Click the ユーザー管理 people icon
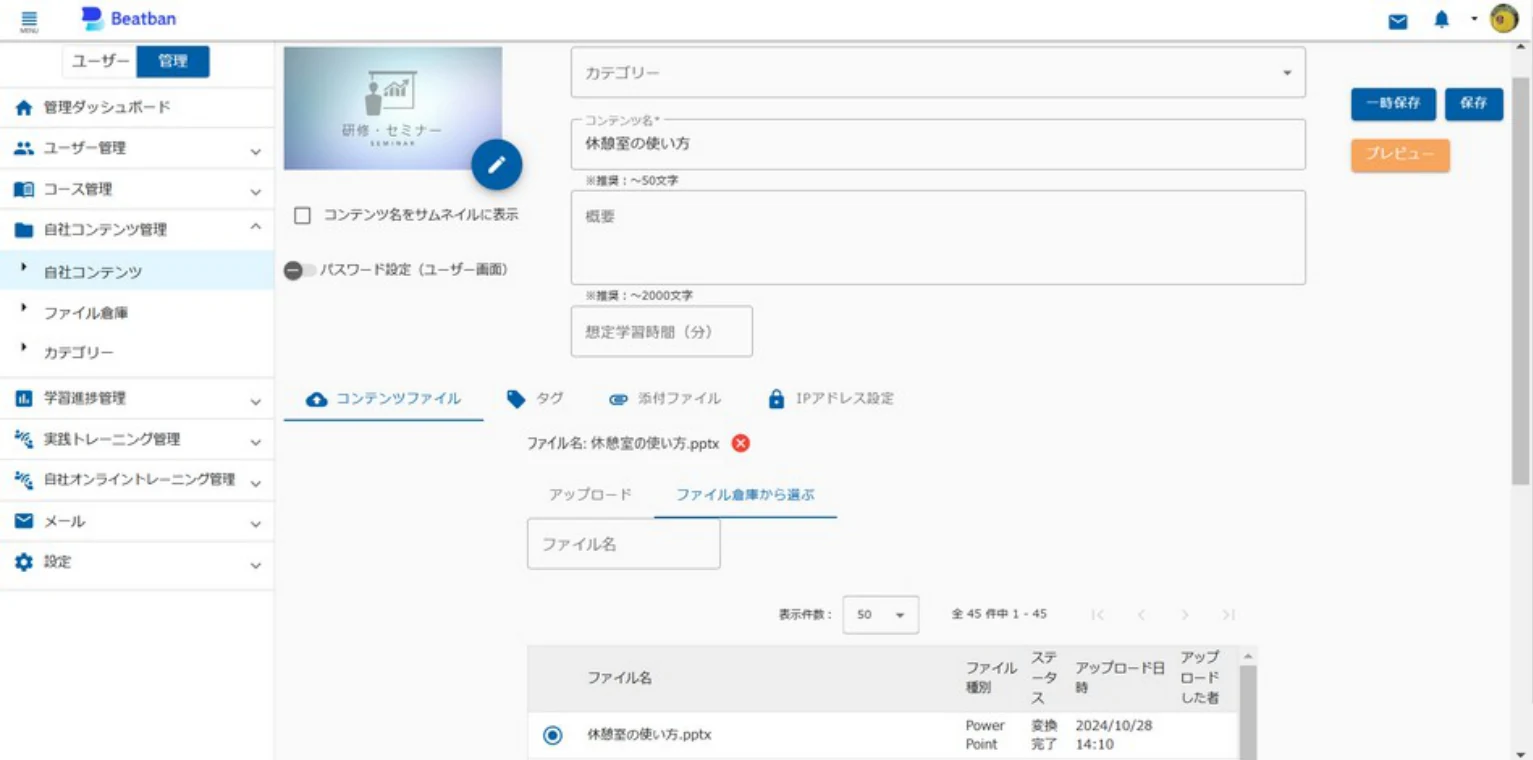The image size is (1533, 760). point(25,148)
